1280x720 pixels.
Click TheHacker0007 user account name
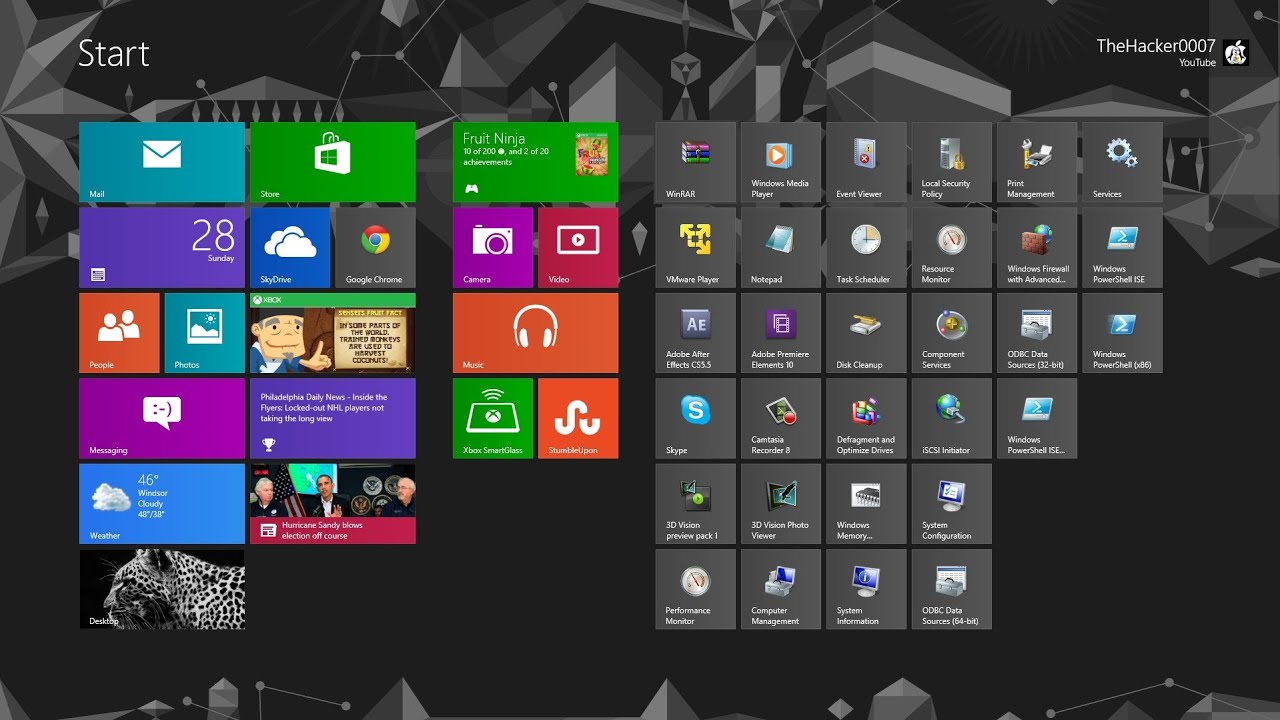point(1156,46)
